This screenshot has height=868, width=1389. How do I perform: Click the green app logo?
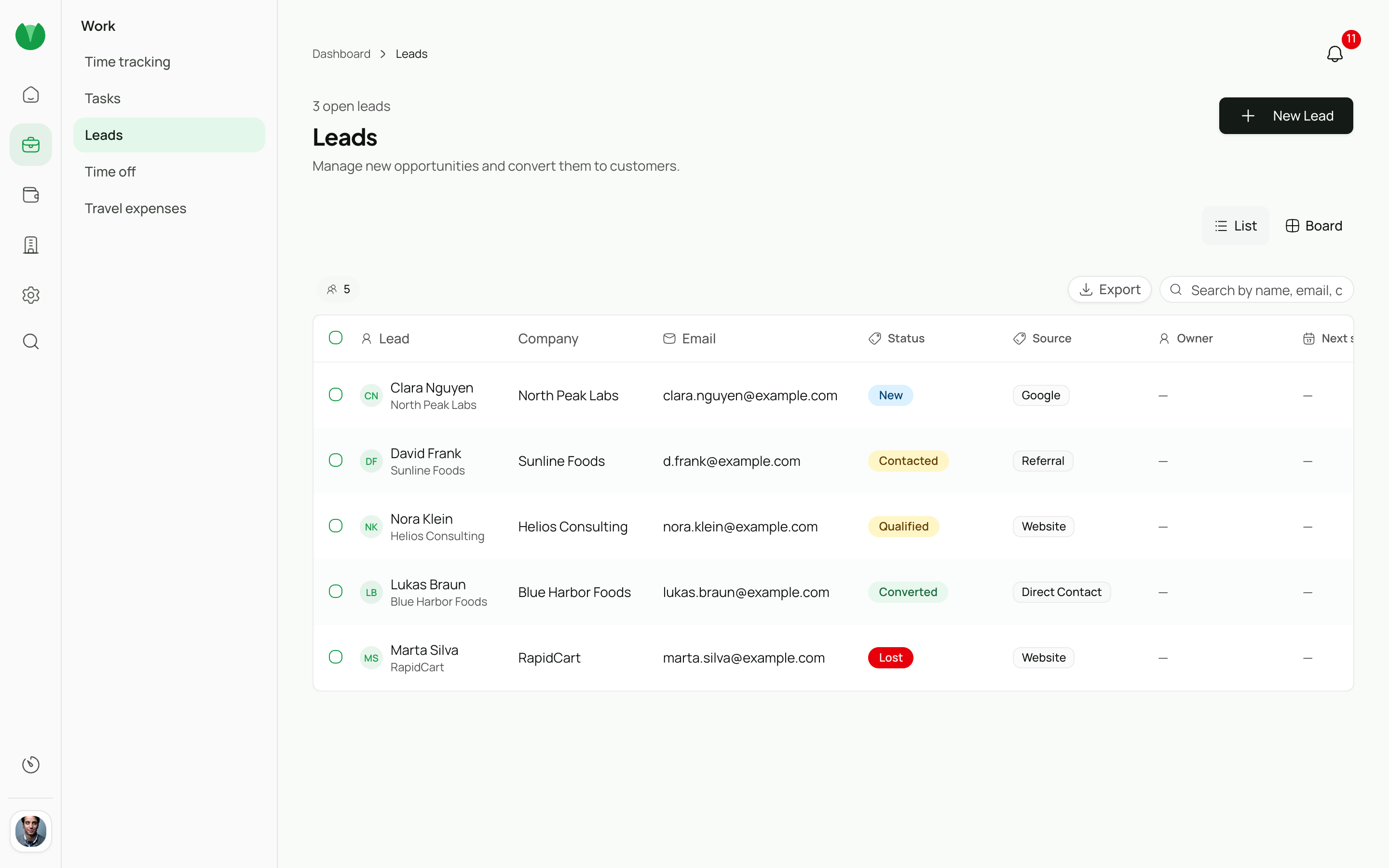(x=30, y=36)
